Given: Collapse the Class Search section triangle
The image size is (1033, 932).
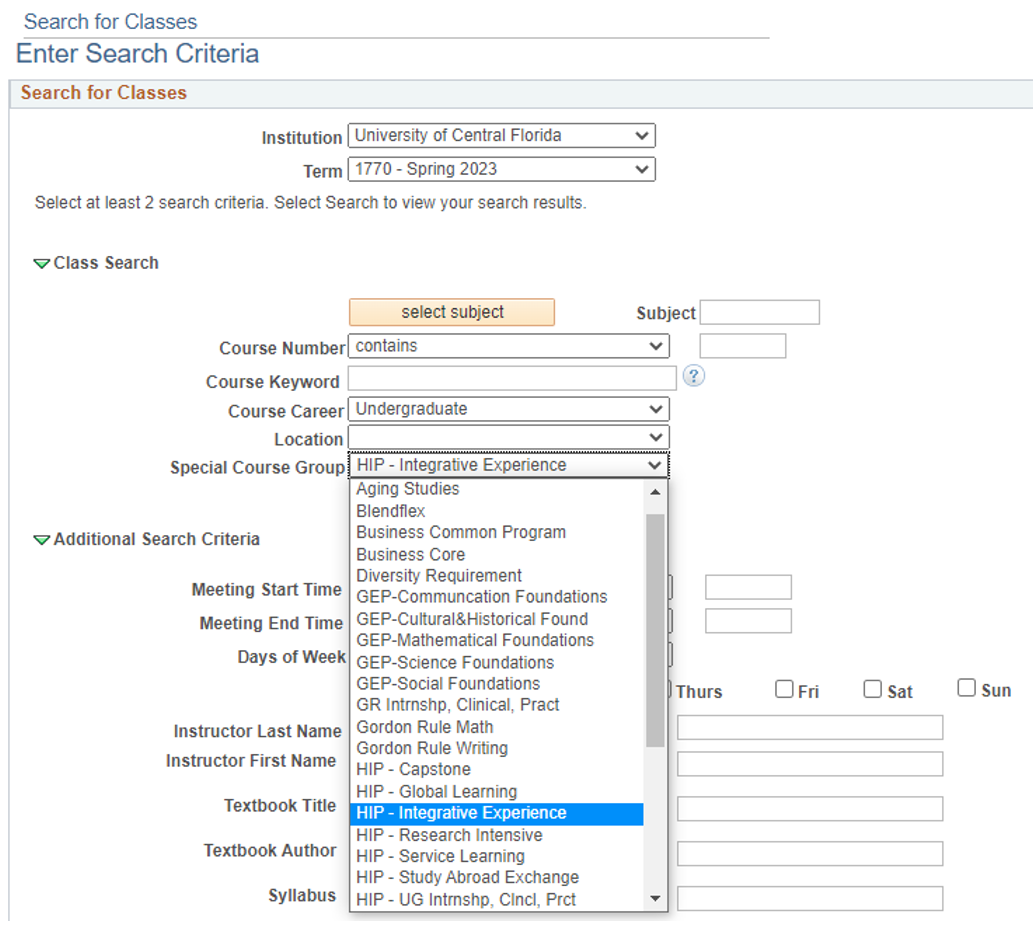Looking at the screenshot, I should (x=41, y=264).
